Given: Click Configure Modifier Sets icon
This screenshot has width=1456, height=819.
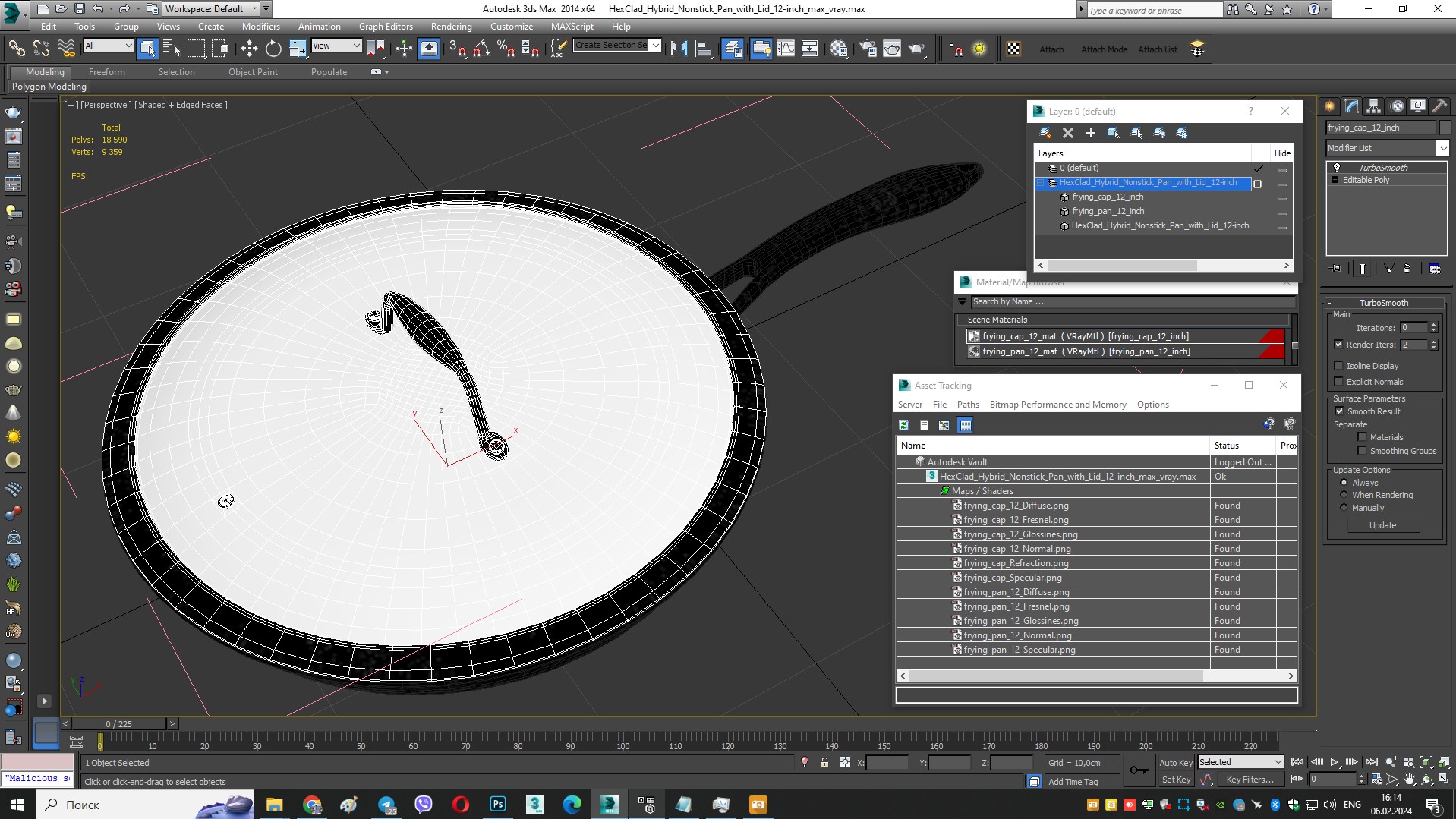Looking at the screenshot, I should (x=1434, y=269).
